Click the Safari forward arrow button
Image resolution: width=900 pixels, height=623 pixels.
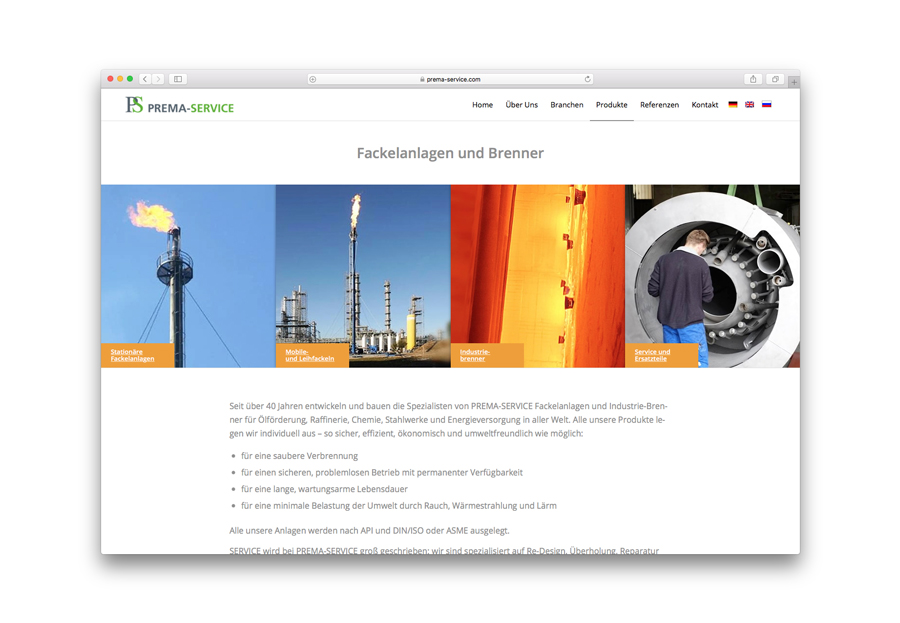tap(158, 79)
